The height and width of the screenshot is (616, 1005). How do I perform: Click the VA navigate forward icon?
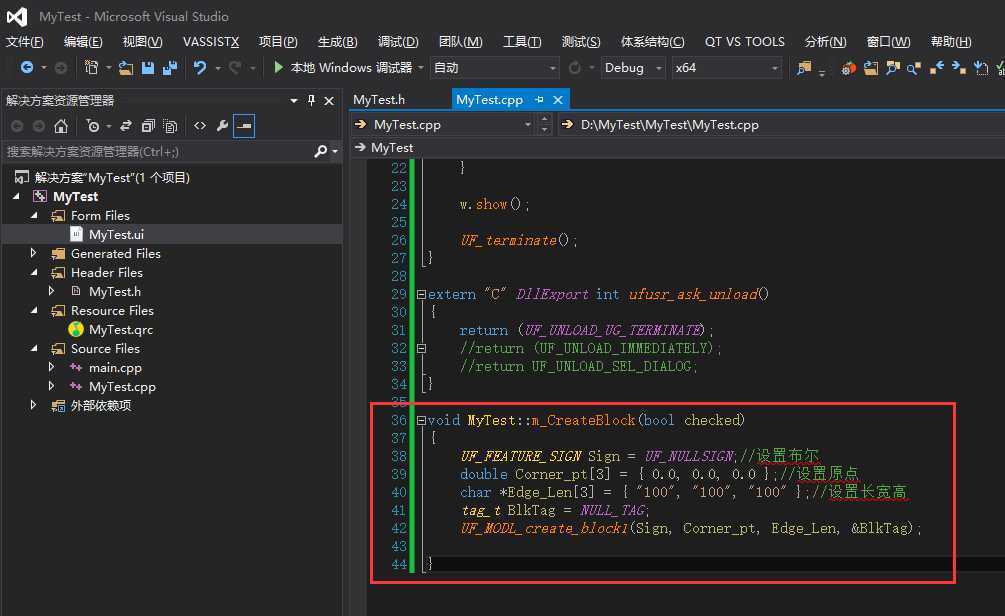point(958,68)
